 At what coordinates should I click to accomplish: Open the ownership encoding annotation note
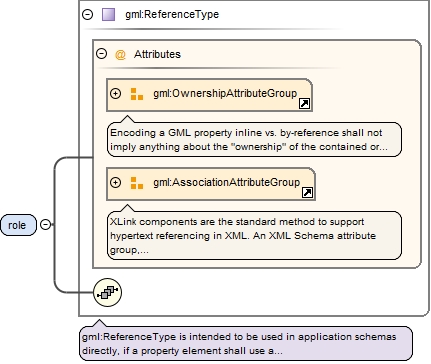(x=254, y=139)
